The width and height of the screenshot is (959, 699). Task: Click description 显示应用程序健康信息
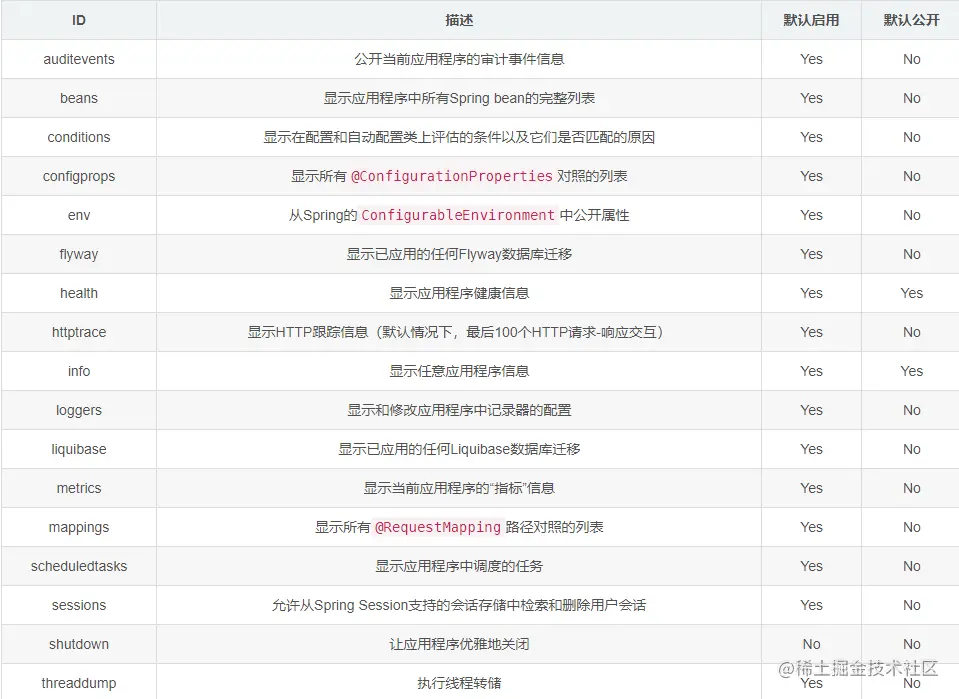pos(459,294)
